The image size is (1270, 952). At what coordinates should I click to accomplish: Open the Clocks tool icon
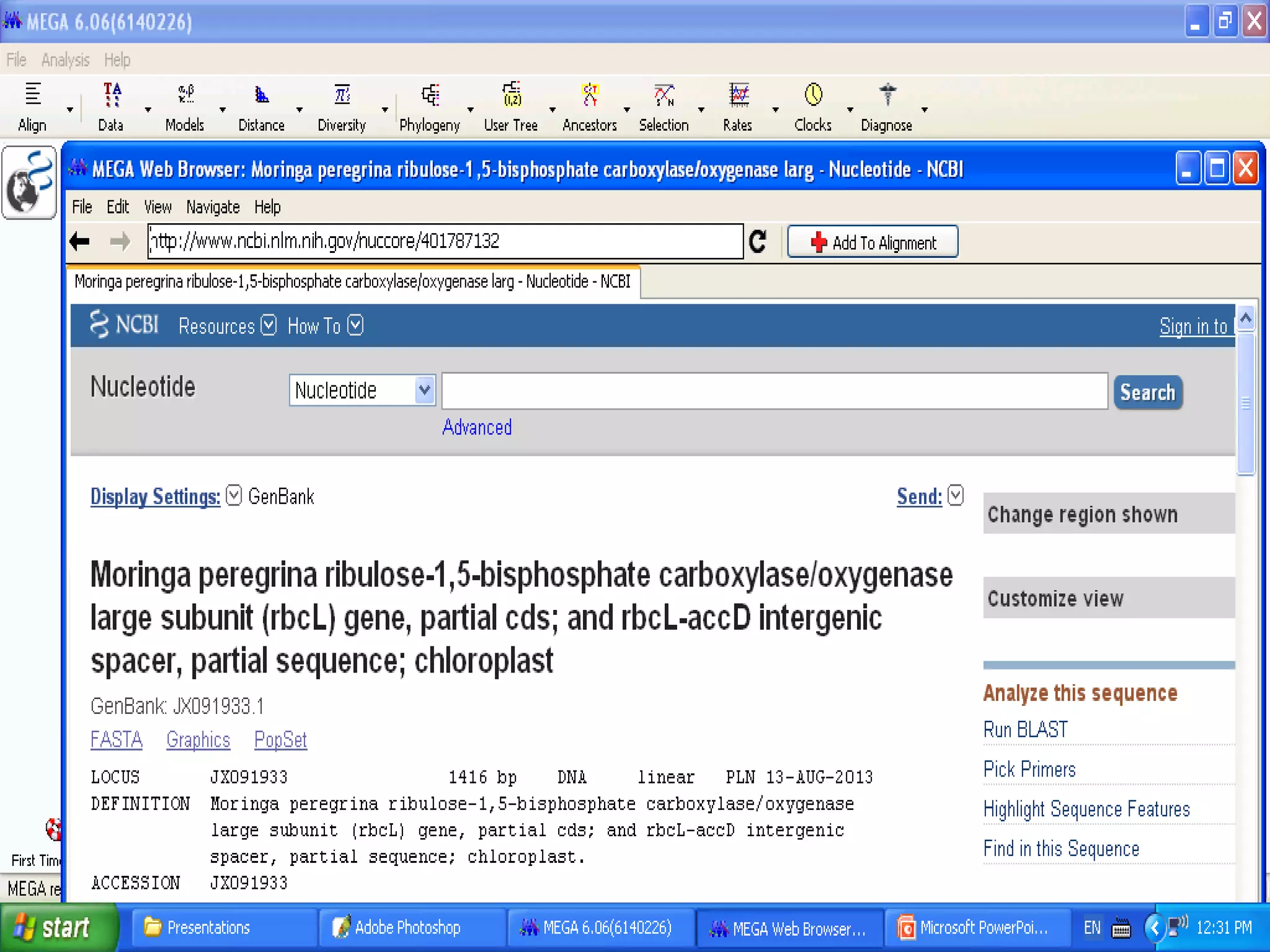click(813, 107)
